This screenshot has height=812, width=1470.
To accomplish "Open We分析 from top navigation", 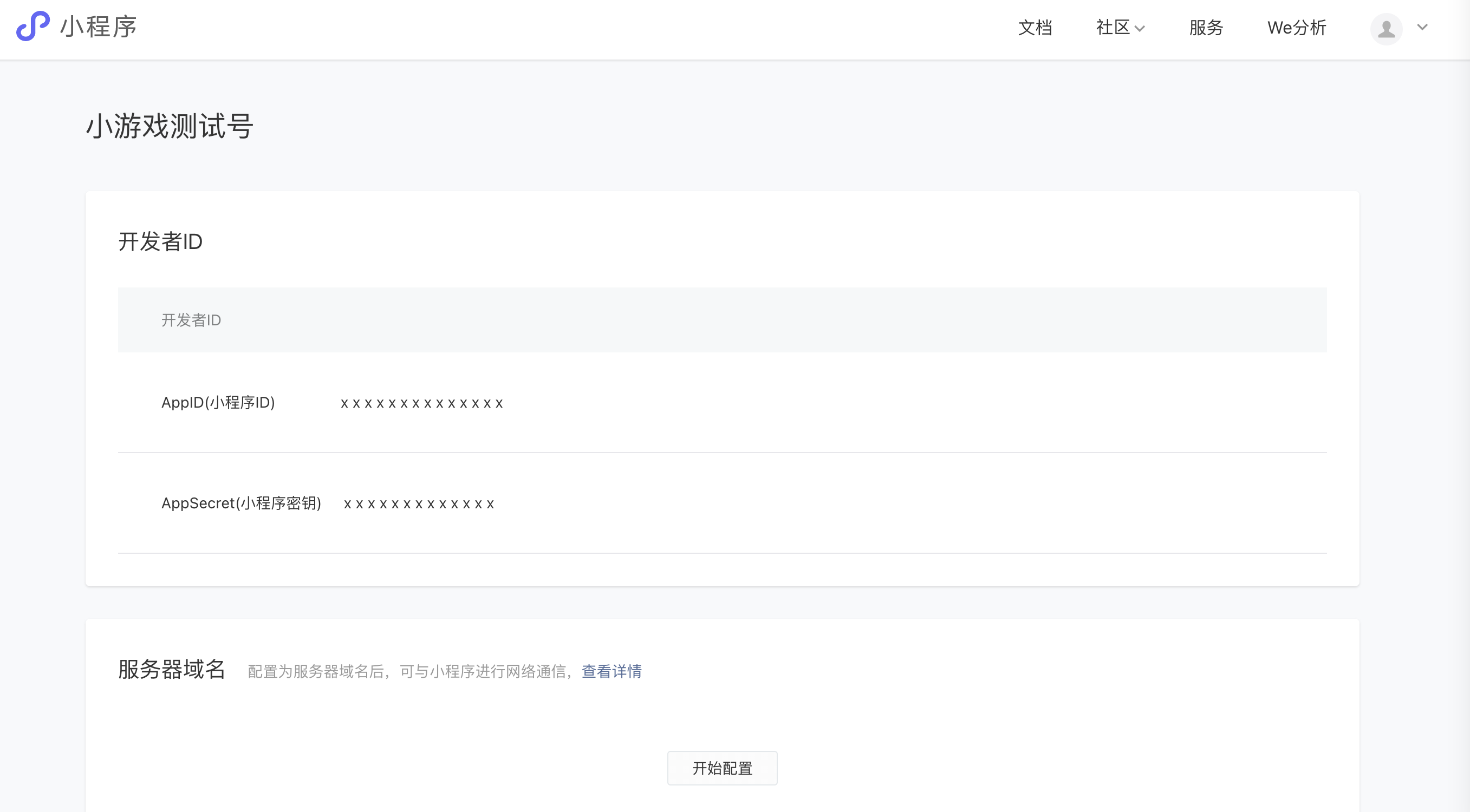I will pos(1297,28).
